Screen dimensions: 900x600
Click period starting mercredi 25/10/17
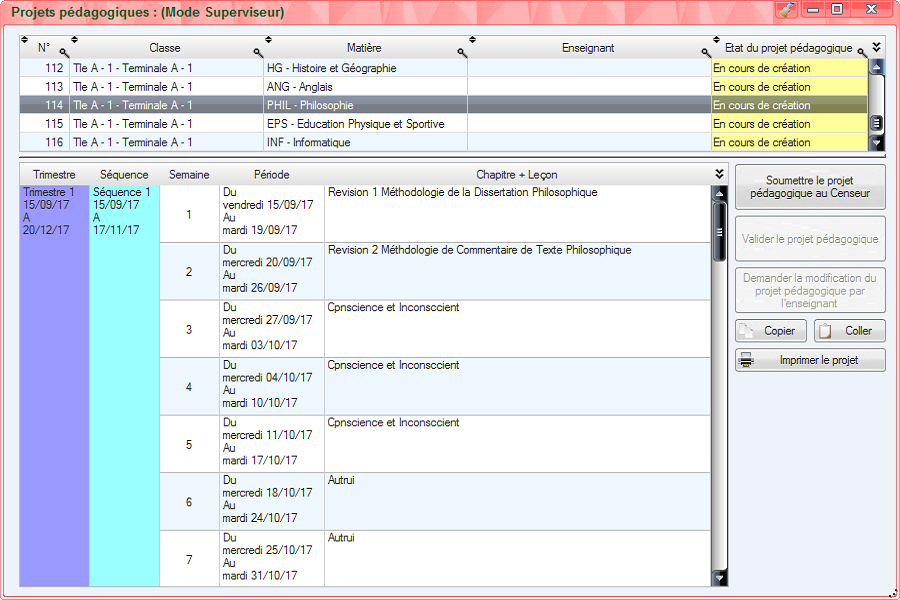[271, 559]
